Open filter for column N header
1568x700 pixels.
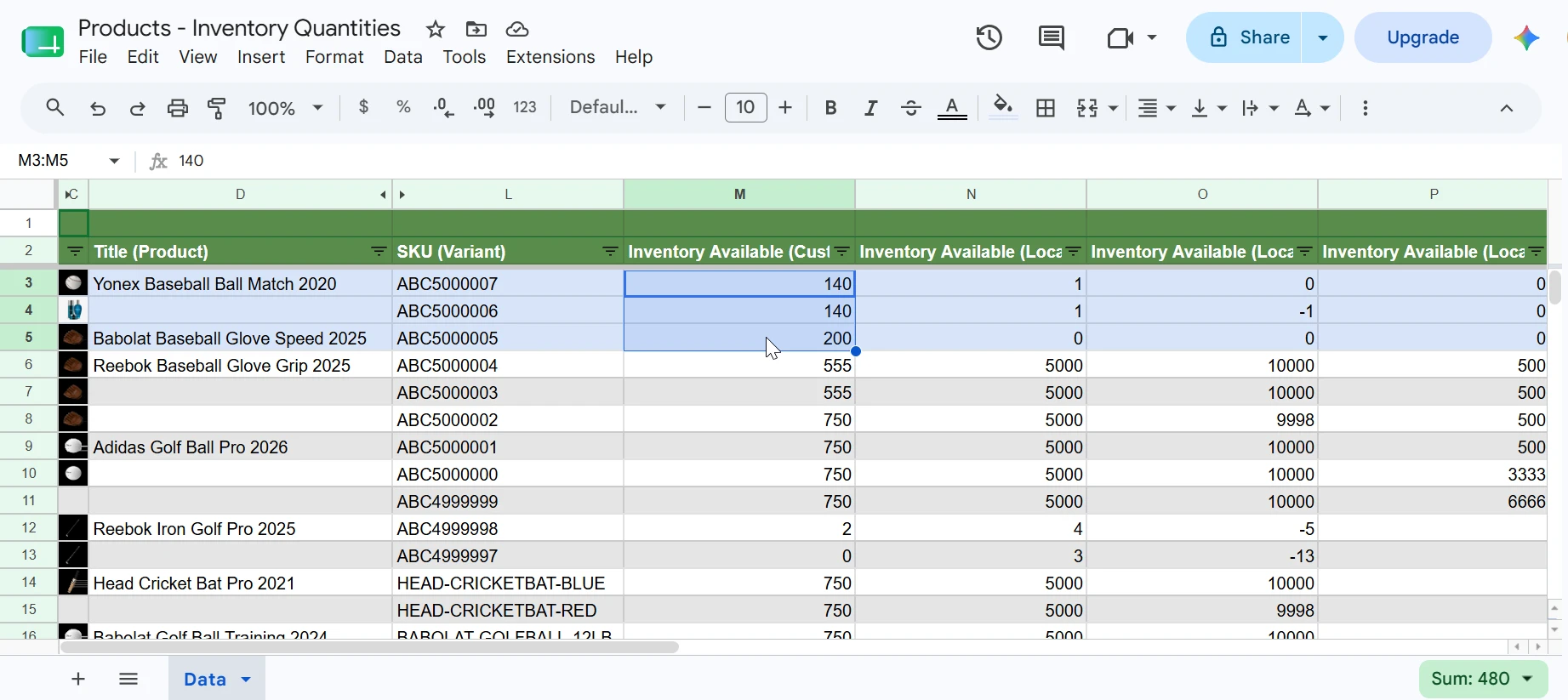coord(1073,252)
